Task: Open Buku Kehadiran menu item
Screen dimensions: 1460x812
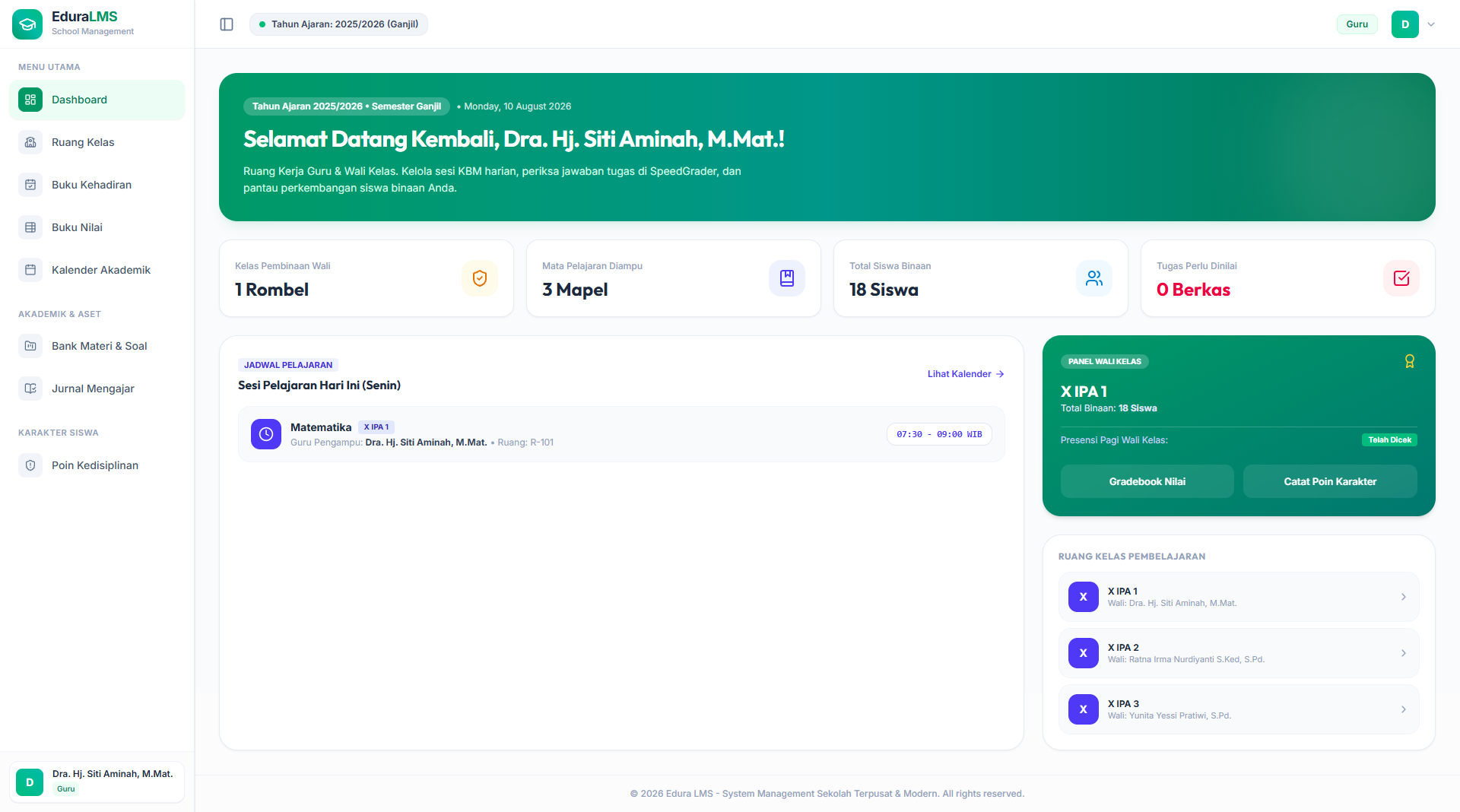Action: [x=97, y=185]
